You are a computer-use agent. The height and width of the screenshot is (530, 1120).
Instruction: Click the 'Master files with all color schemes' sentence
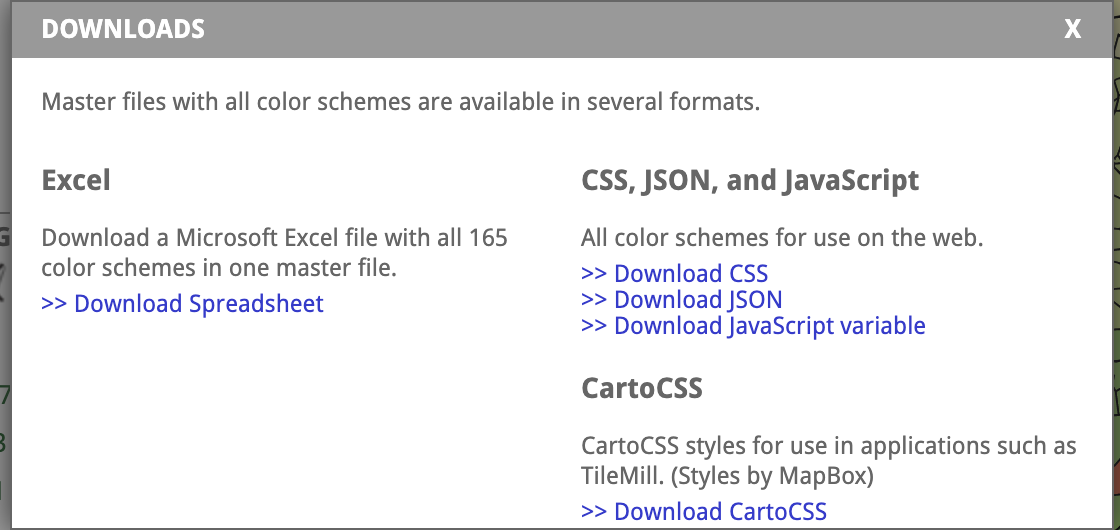coord(401,102)
